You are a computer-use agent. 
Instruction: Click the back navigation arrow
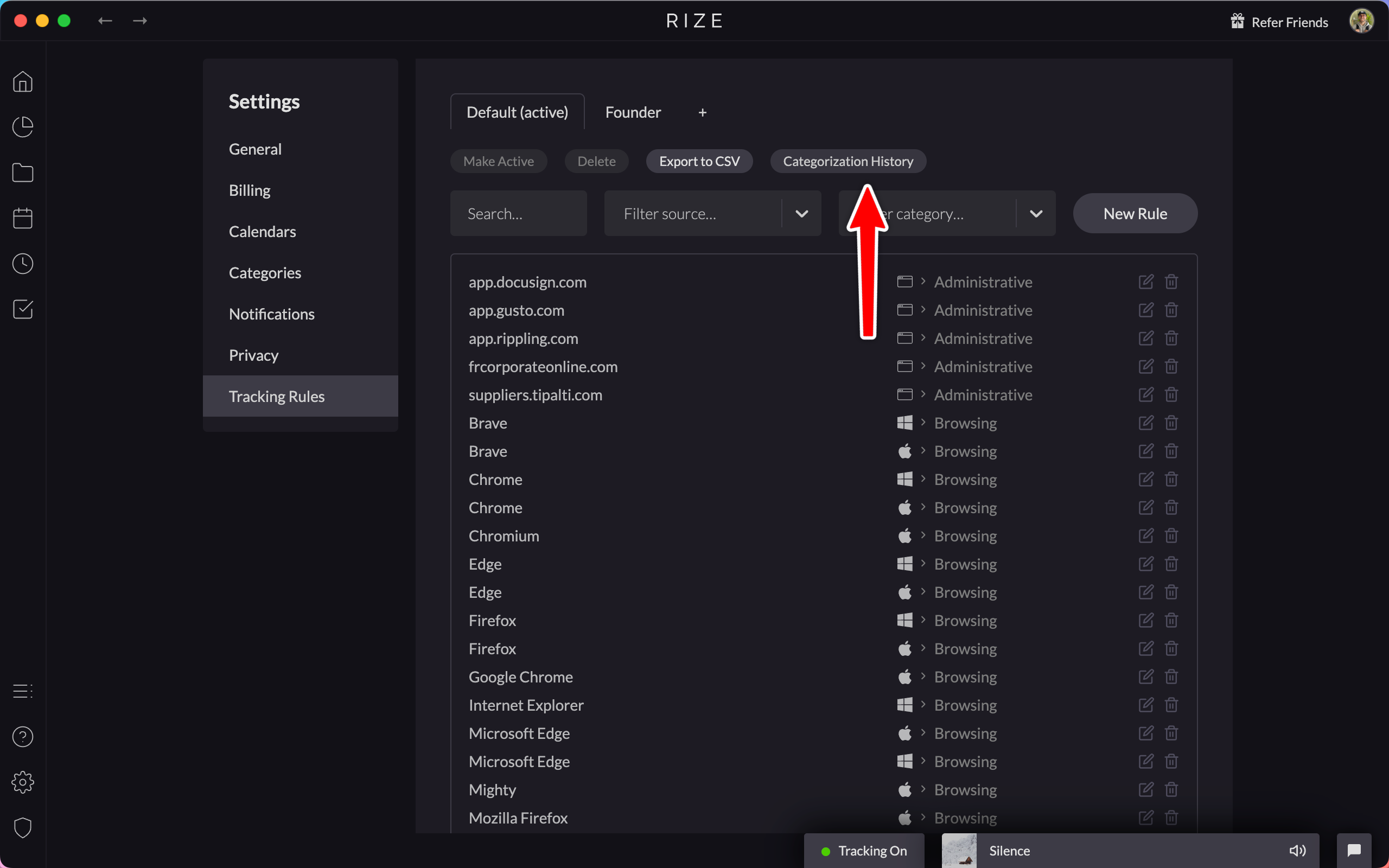coord(105,21)
